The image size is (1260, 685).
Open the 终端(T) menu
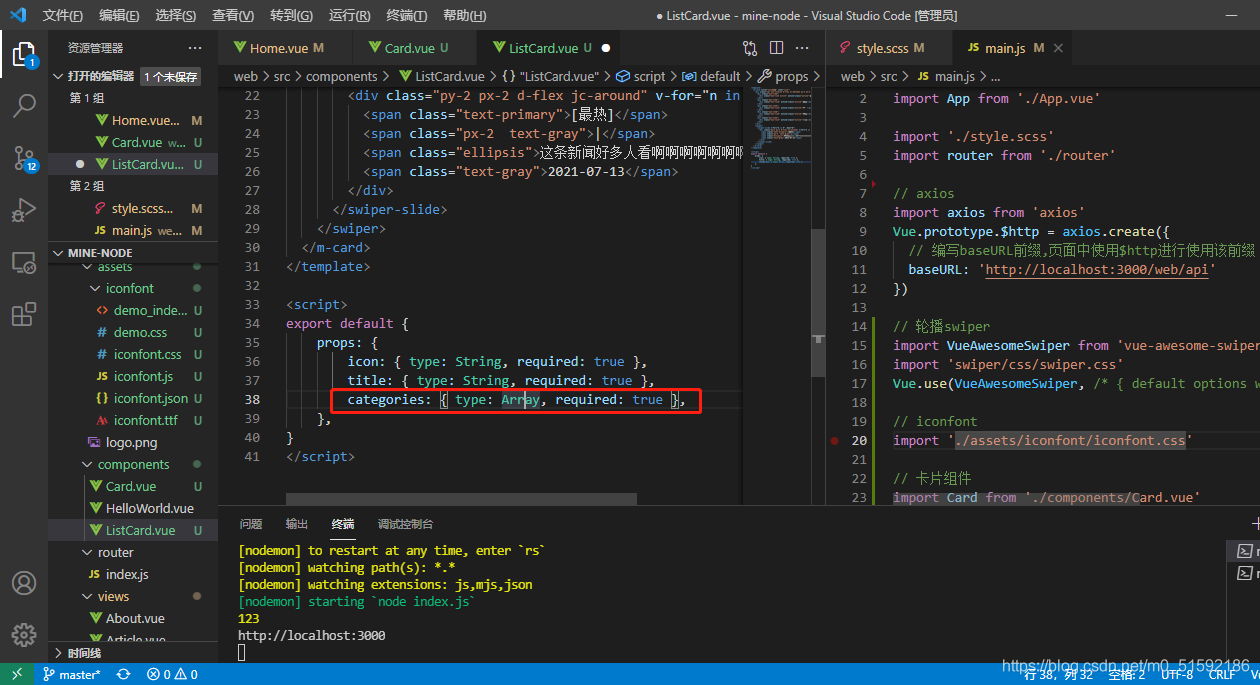pos(407,16)
